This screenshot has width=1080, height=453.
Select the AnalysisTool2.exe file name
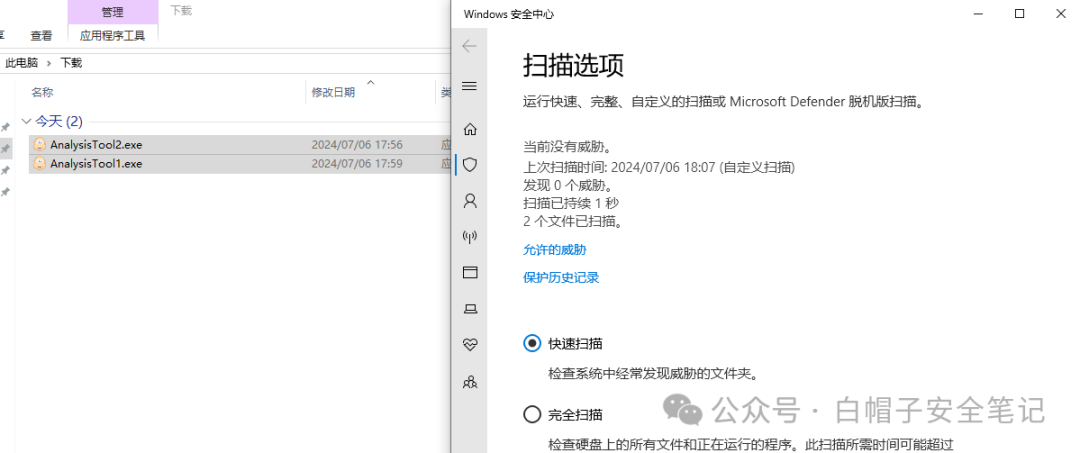[x=96, y=145]
